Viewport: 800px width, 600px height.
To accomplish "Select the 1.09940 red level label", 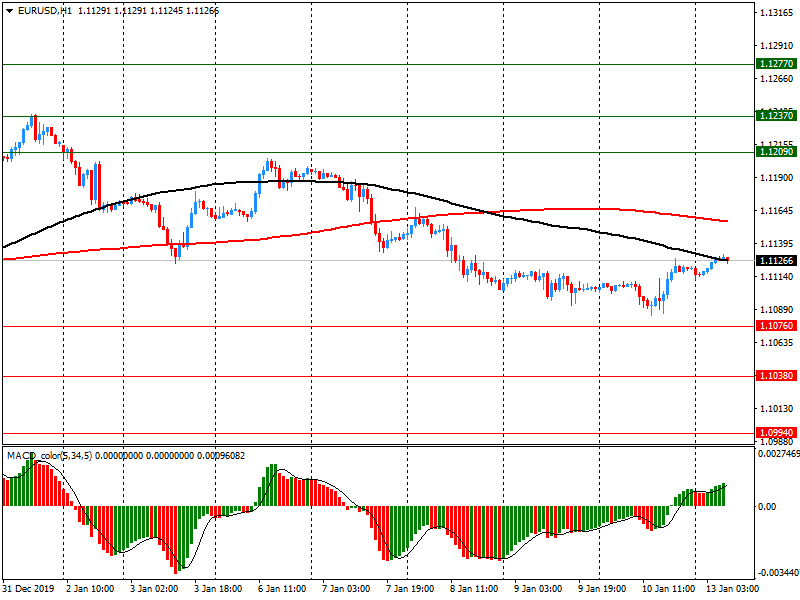I will (776, 433).
